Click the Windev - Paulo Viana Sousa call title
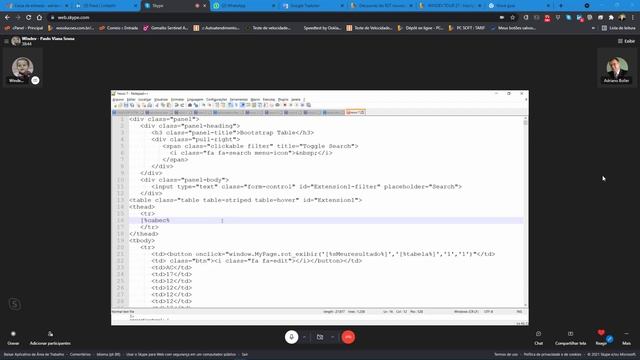Viewport: 640px width, 360px height. (x=48, y=39)
